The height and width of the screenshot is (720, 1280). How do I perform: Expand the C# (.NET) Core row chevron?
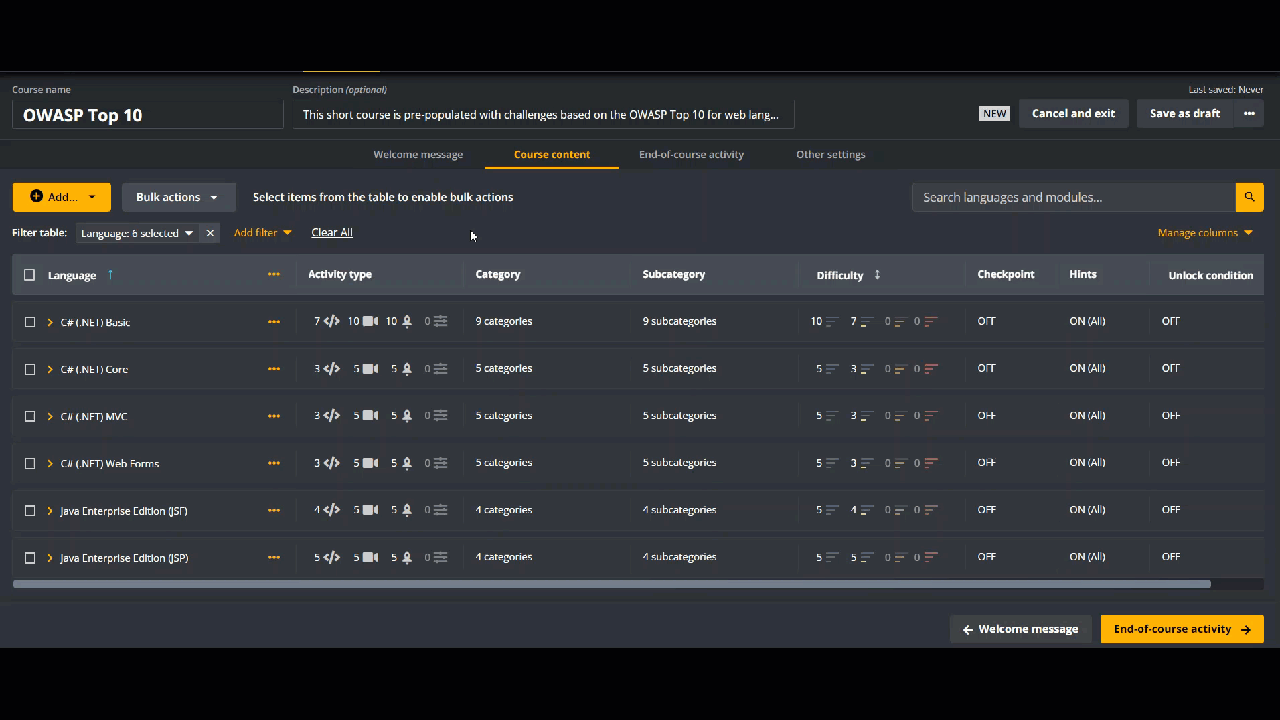coord(50,369)
